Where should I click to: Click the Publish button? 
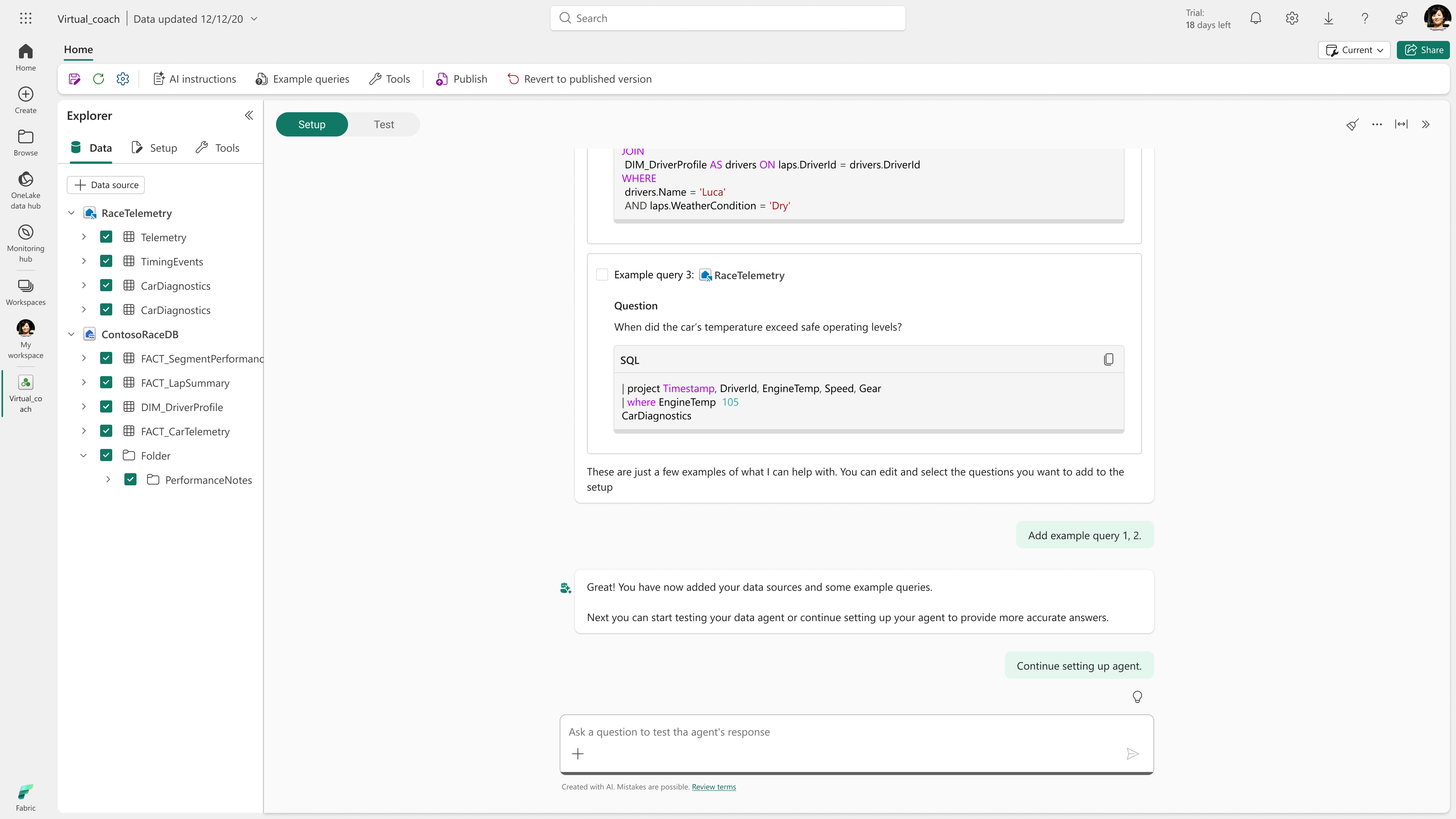tap(461, 79)
